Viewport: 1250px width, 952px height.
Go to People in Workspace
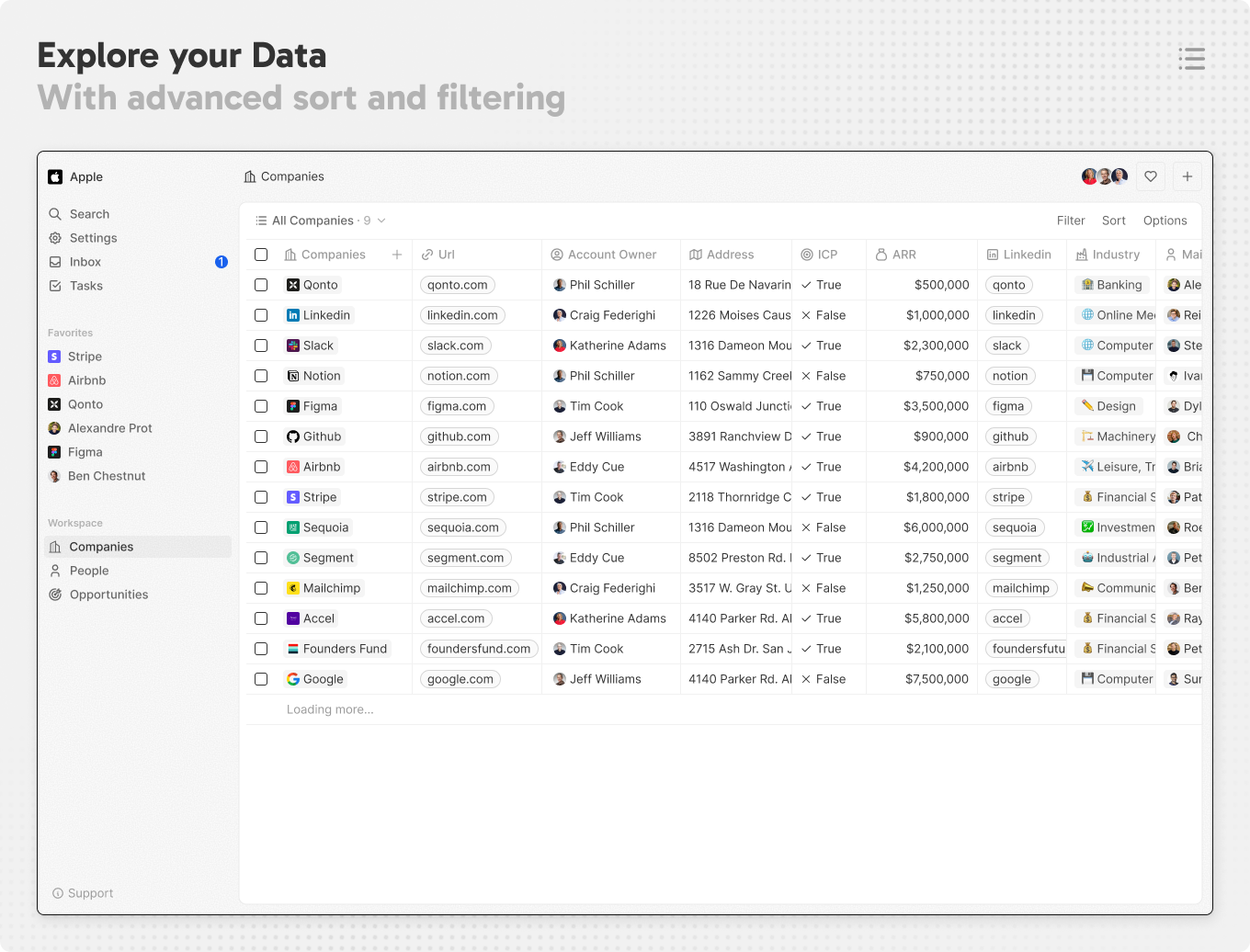click(89, 571)
